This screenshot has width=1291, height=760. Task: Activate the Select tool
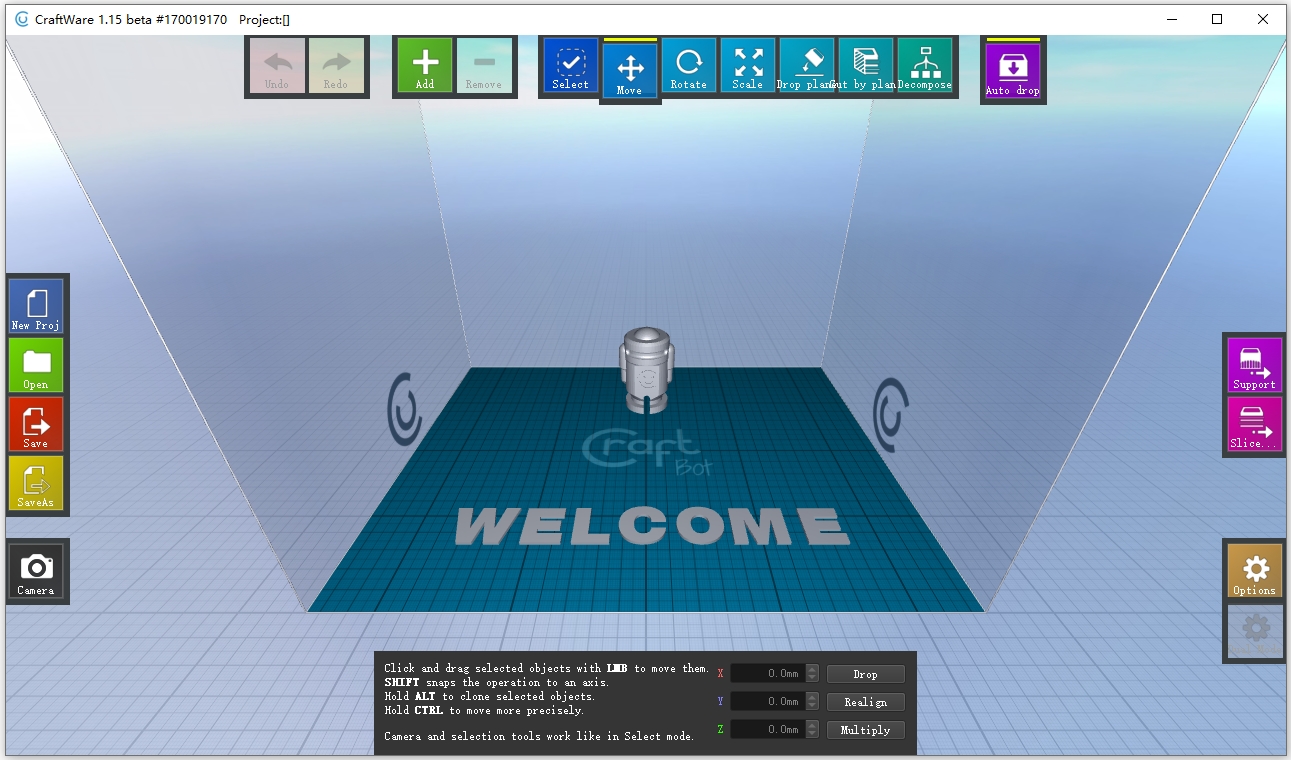[x=571, y=66]
